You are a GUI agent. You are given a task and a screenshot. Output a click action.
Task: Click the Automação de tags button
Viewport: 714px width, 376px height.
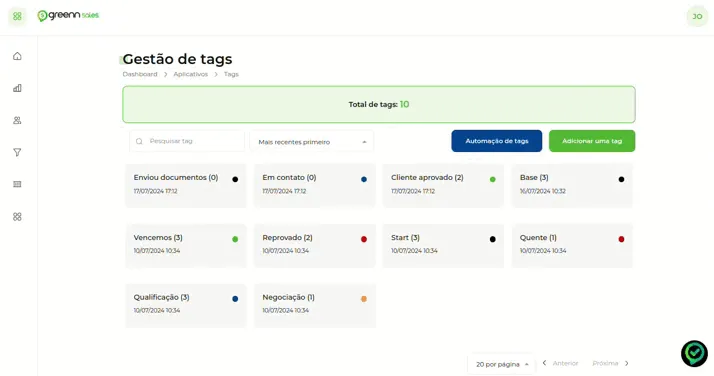497,141
